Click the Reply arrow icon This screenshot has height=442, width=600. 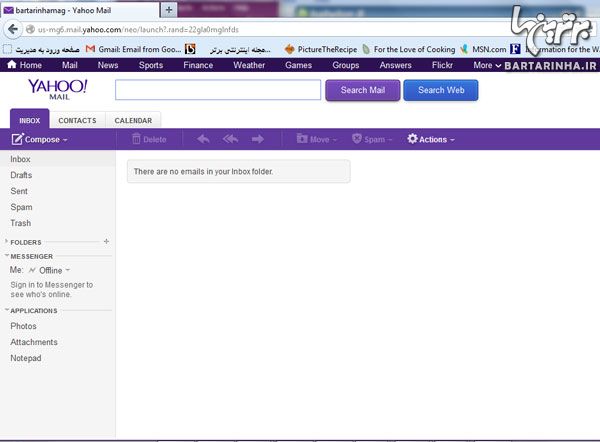(203, 139)
